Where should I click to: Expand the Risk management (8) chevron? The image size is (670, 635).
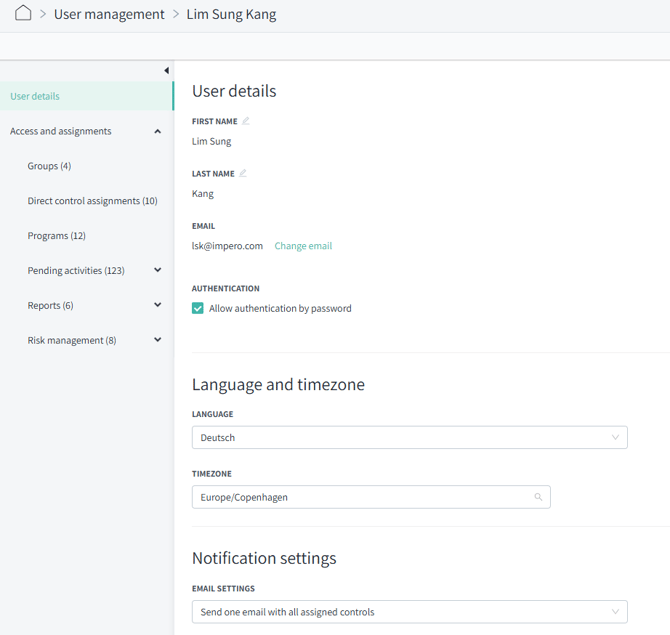coord(158,340)
